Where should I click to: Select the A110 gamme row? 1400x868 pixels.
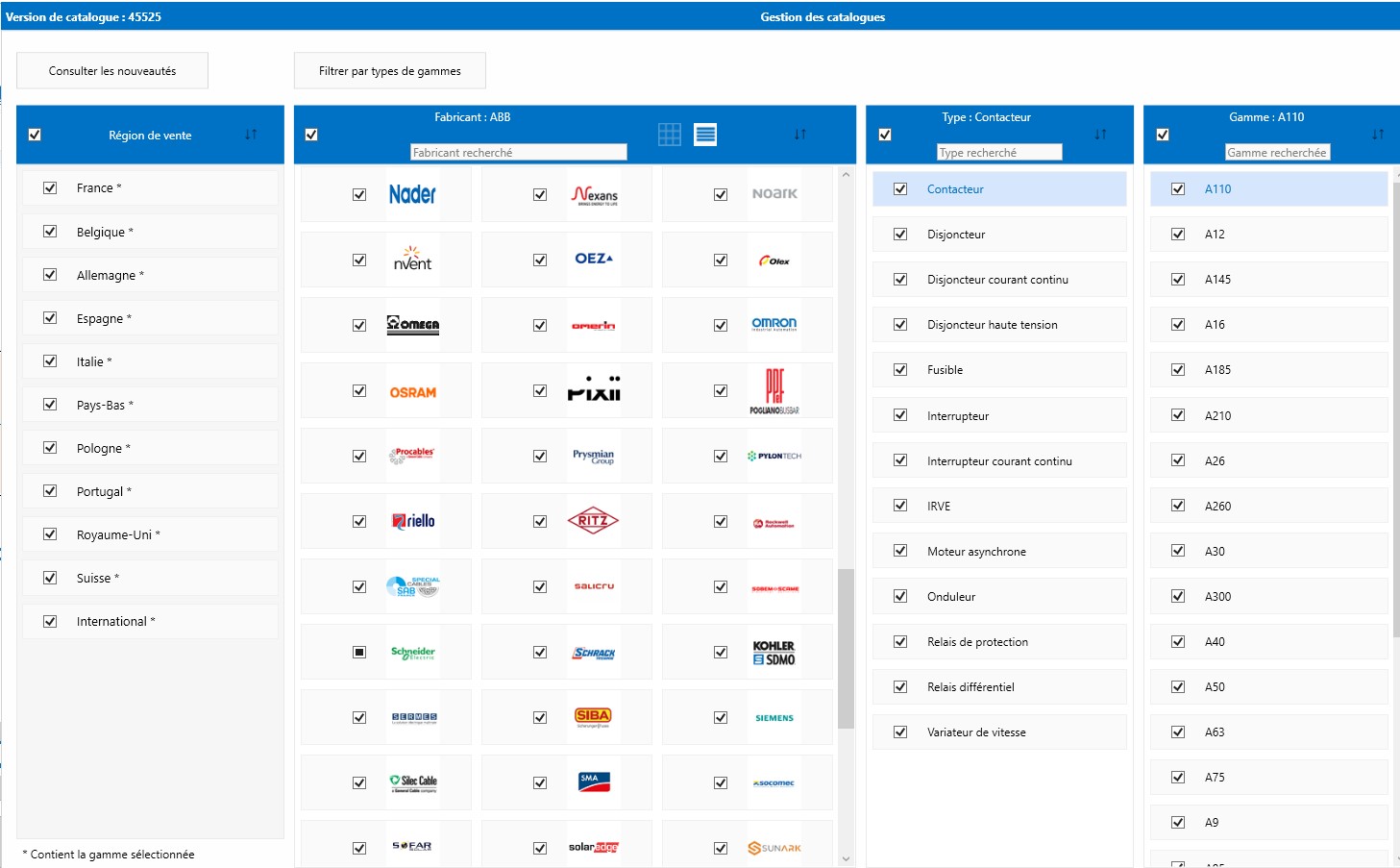[1269, 189]
